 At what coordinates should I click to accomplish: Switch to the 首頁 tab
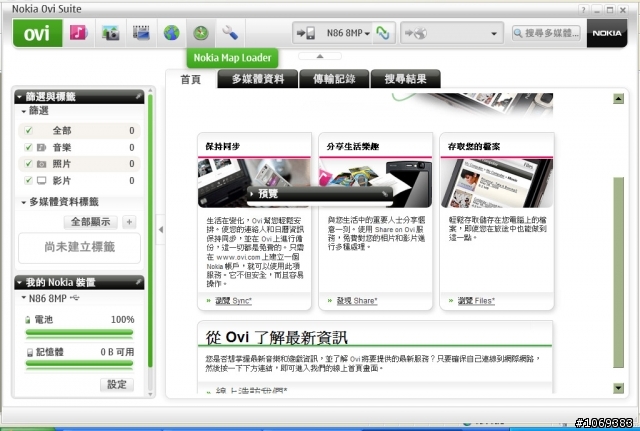191,79
